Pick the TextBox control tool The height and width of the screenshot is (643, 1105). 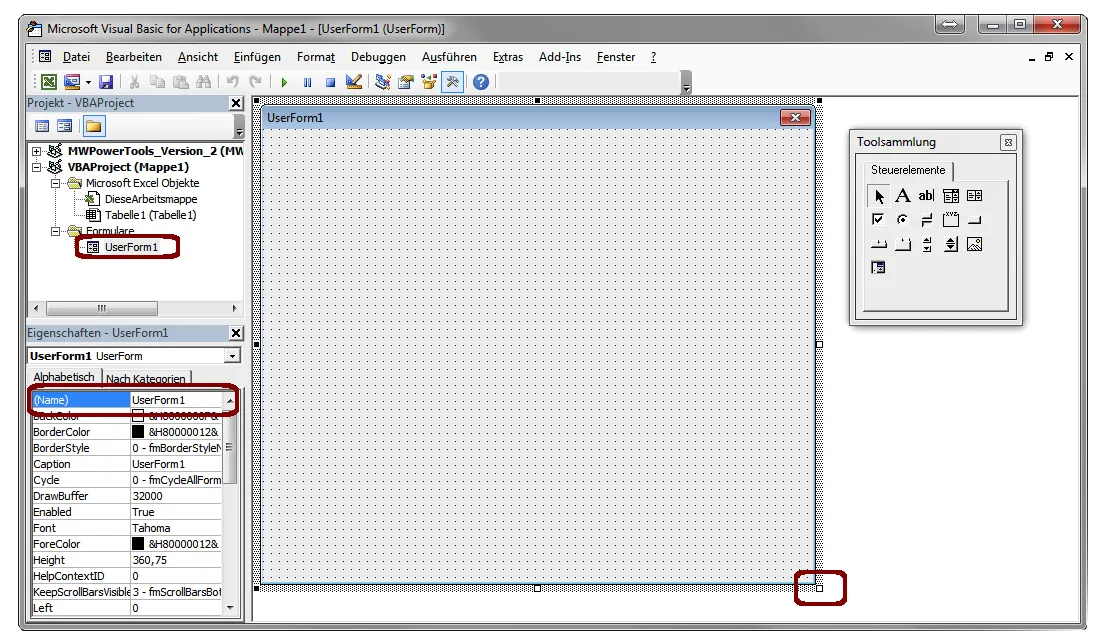[926, 196]
